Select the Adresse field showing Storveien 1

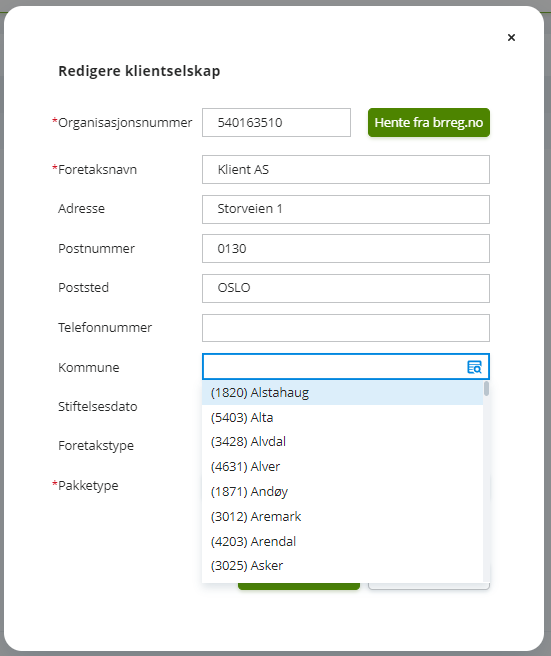[x=346, y=209]
